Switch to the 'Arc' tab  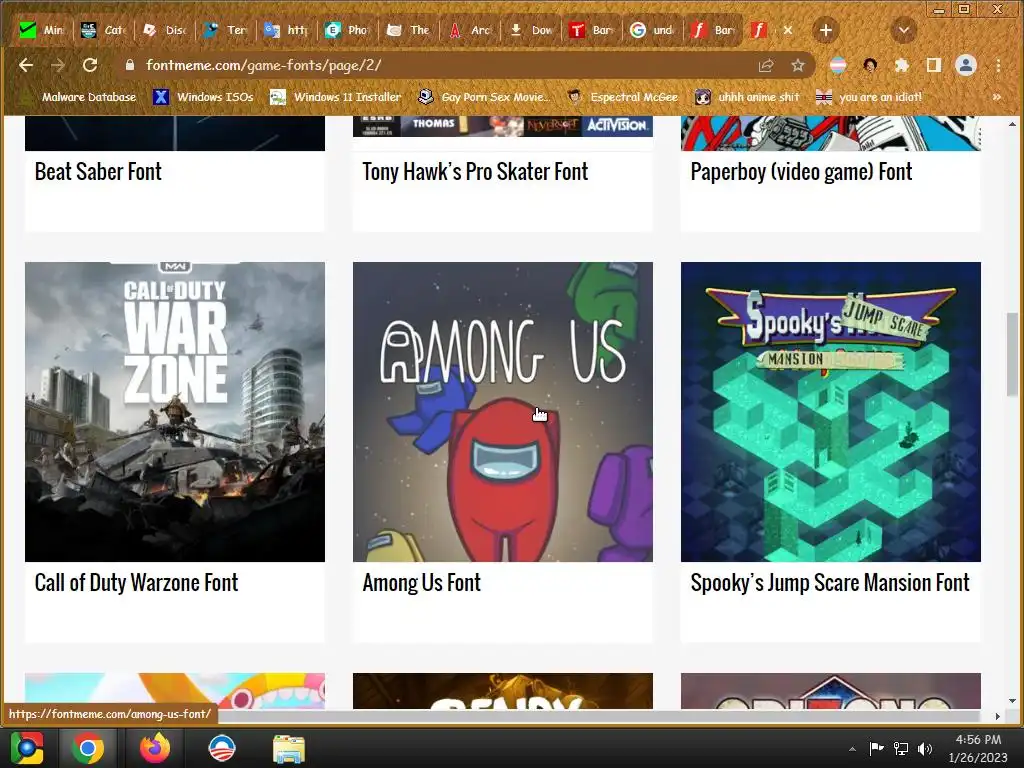click(470, 30)
